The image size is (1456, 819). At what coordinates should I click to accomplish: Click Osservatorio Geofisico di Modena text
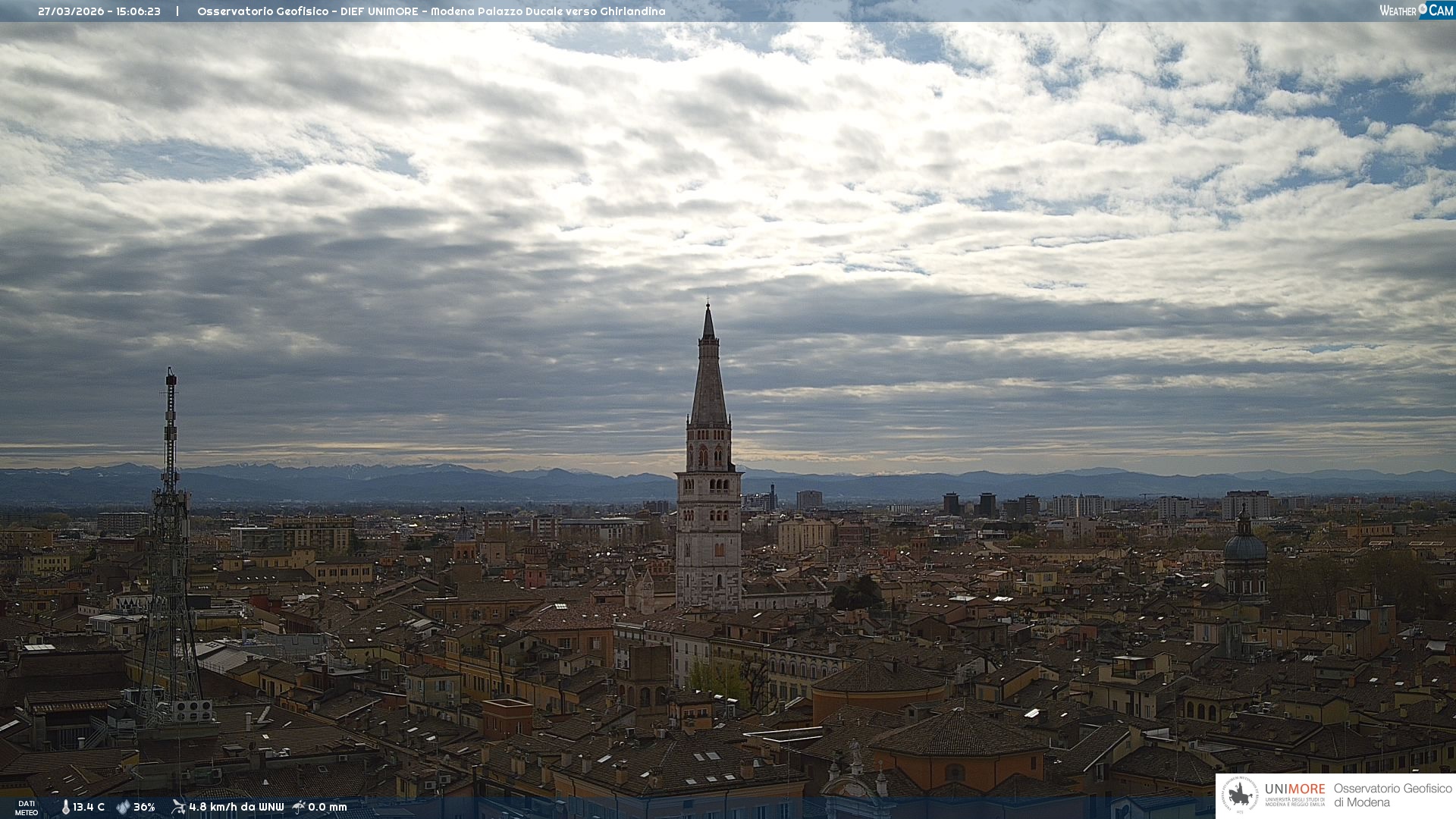coord(1392,795)
